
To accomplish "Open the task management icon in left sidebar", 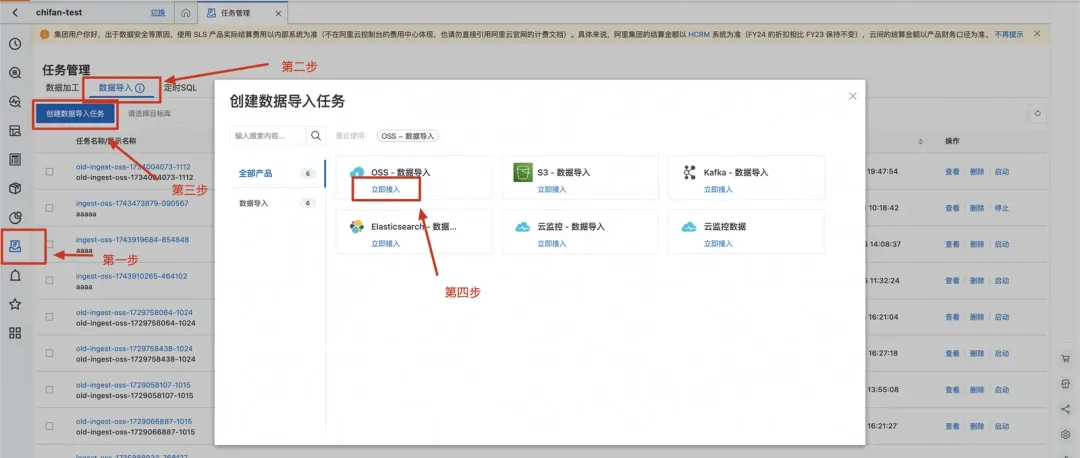I will tap(15, 247).
